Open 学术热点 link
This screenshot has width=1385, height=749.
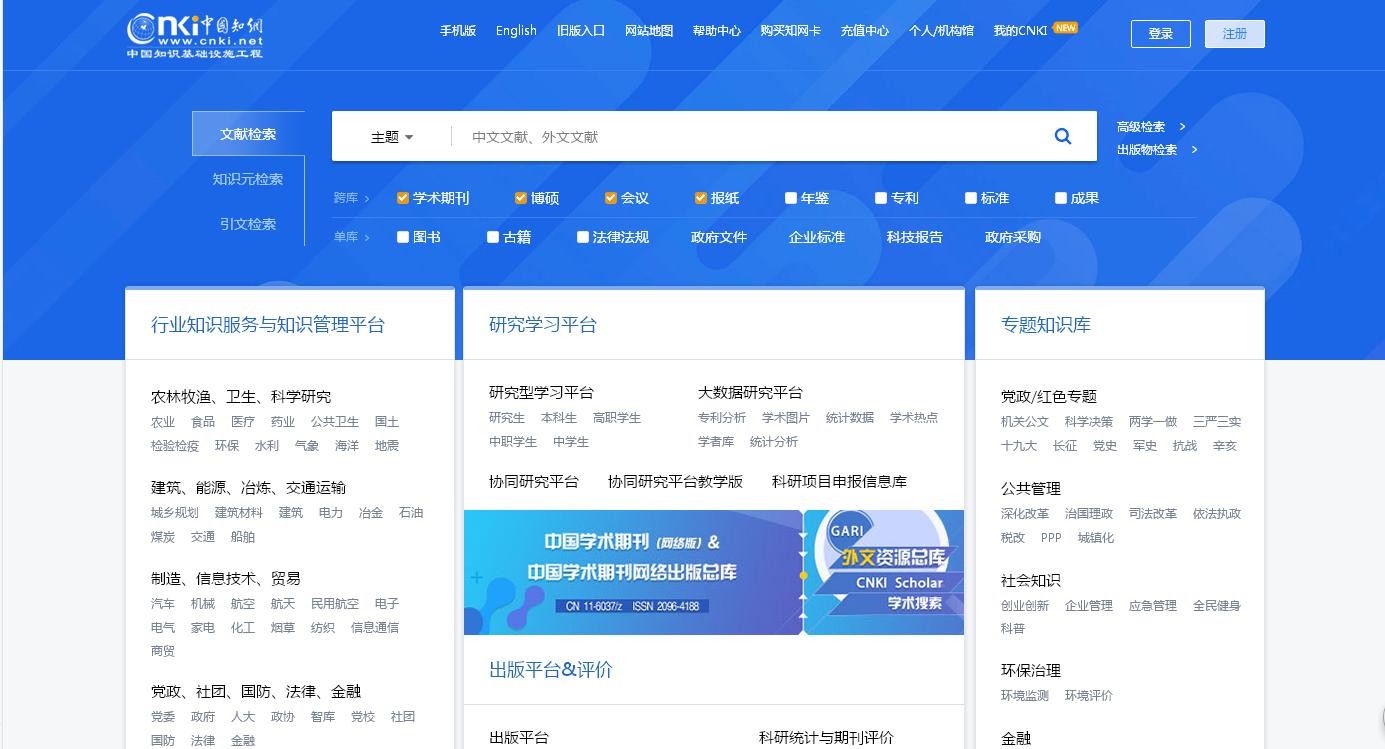tap(914, 418)
